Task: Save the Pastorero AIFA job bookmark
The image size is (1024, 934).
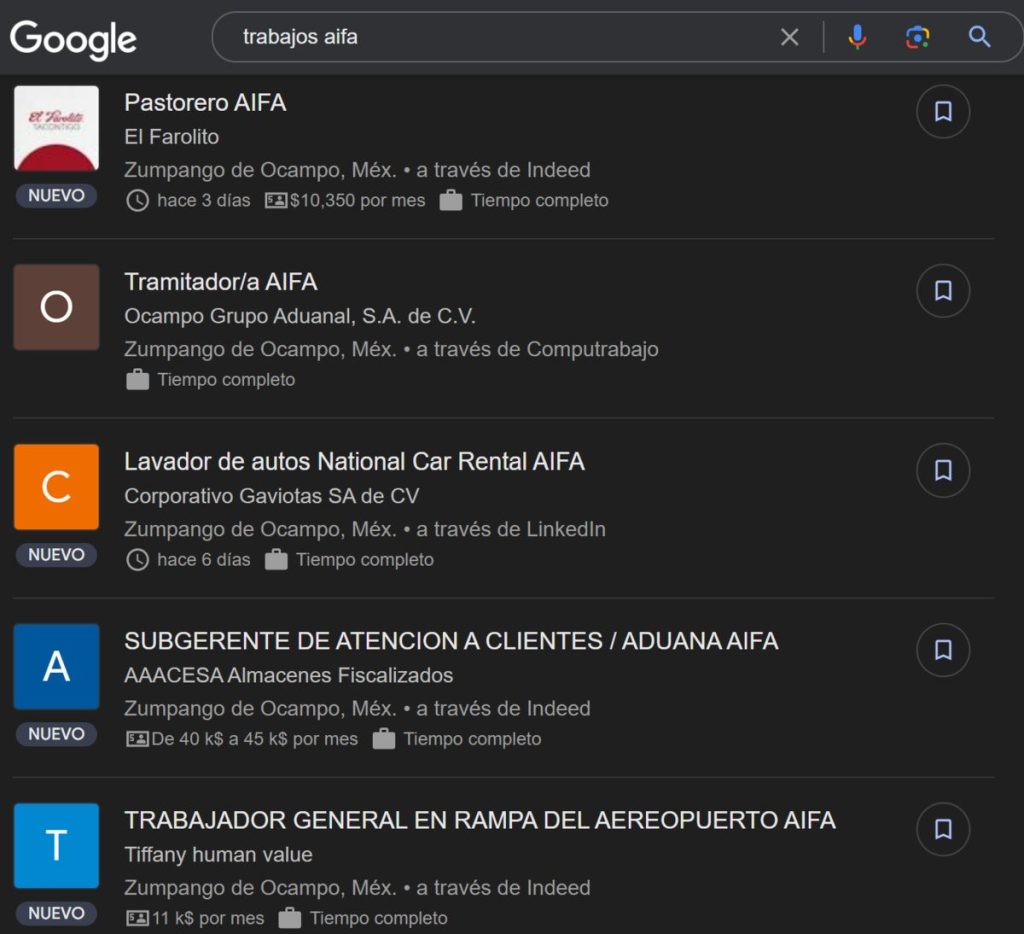Action: tap(943, 111)
